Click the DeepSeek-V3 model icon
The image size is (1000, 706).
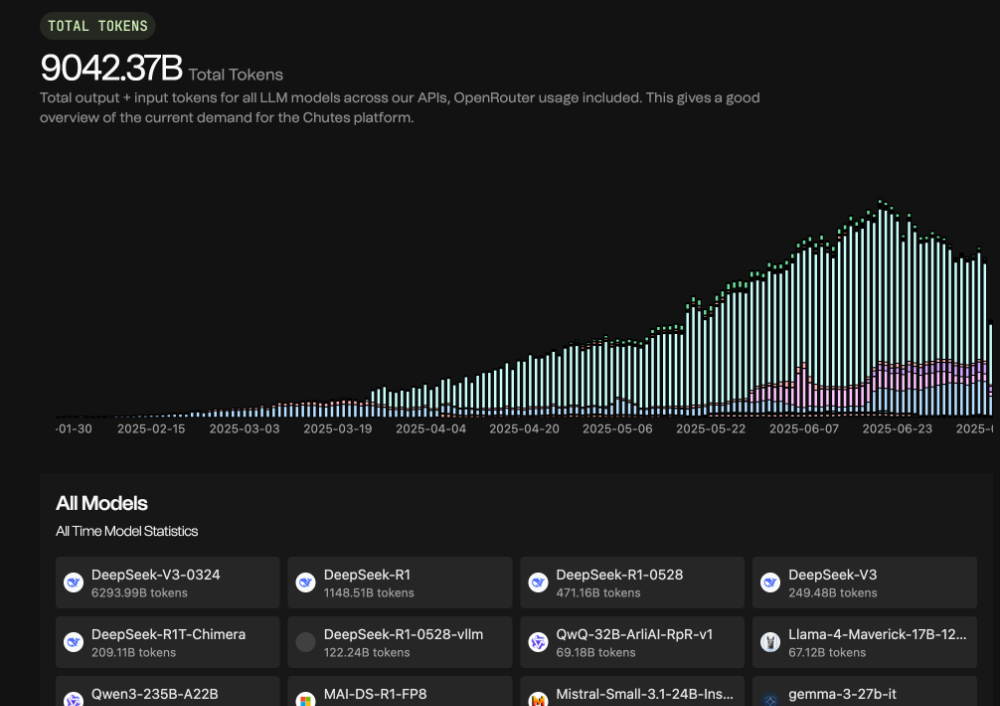coord(770,583)
